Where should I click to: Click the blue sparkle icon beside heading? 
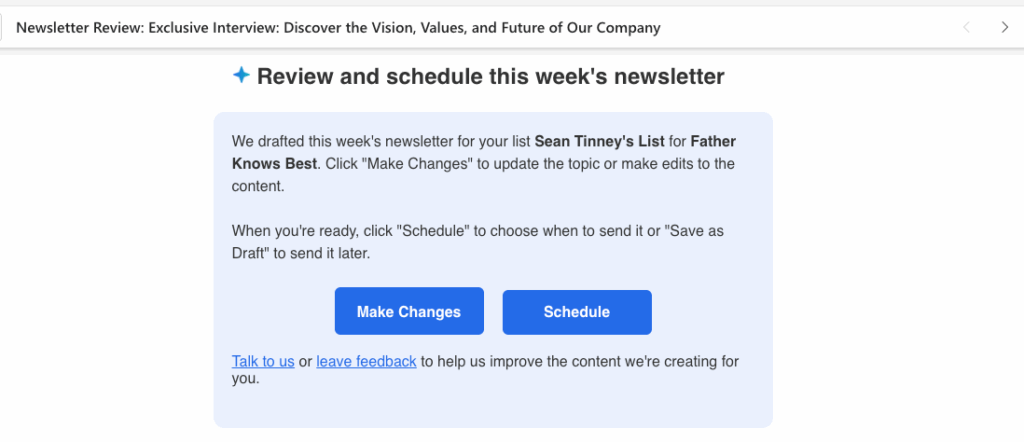(x=241, y=75)
